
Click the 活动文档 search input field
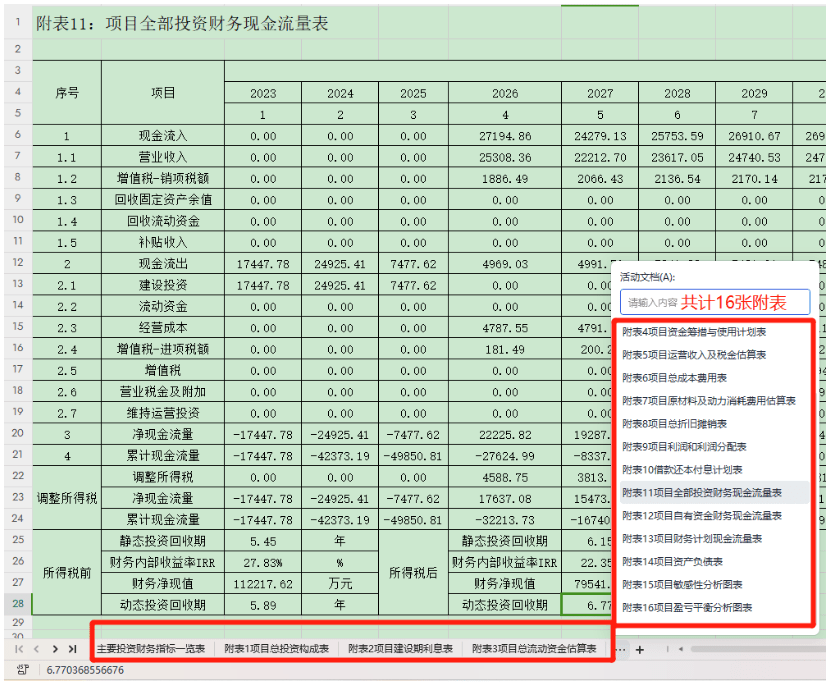pyautogui.click(x=715, y=302)
